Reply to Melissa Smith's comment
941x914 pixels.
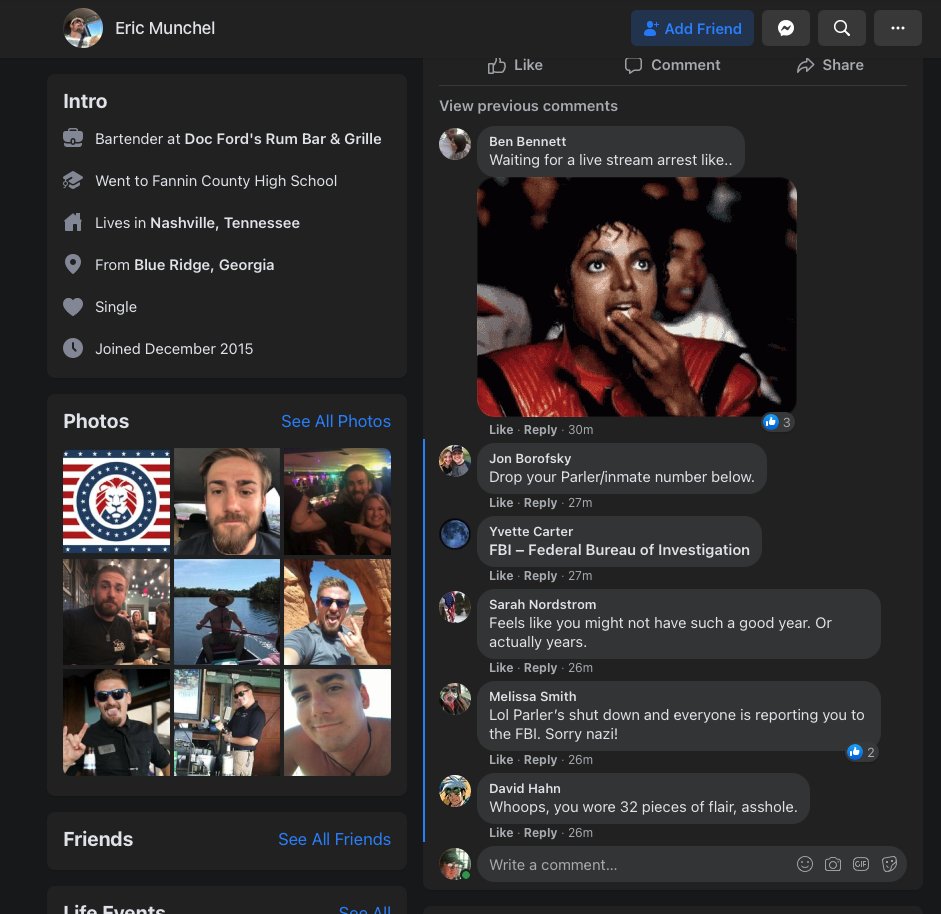(x=540, y=760)
